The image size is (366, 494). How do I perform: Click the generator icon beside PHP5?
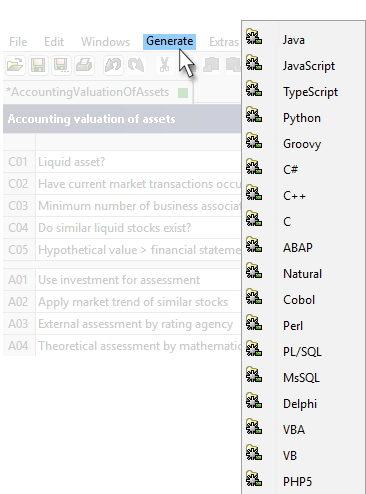point(254,479)
